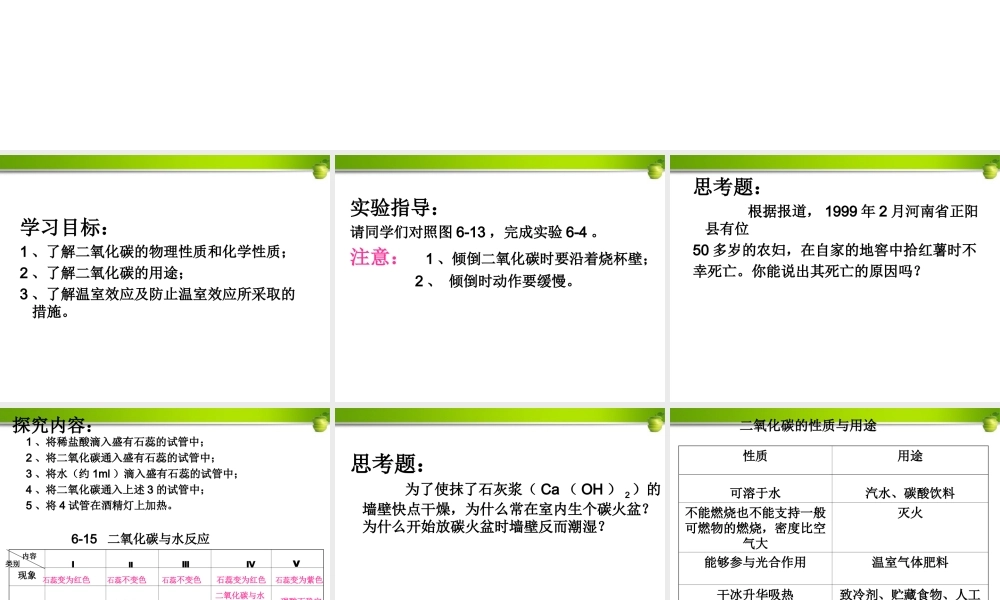Screen dimensions: 1000x600
Task: Click the 石蕊不变色 cell under column II
Action: (127, 580)
